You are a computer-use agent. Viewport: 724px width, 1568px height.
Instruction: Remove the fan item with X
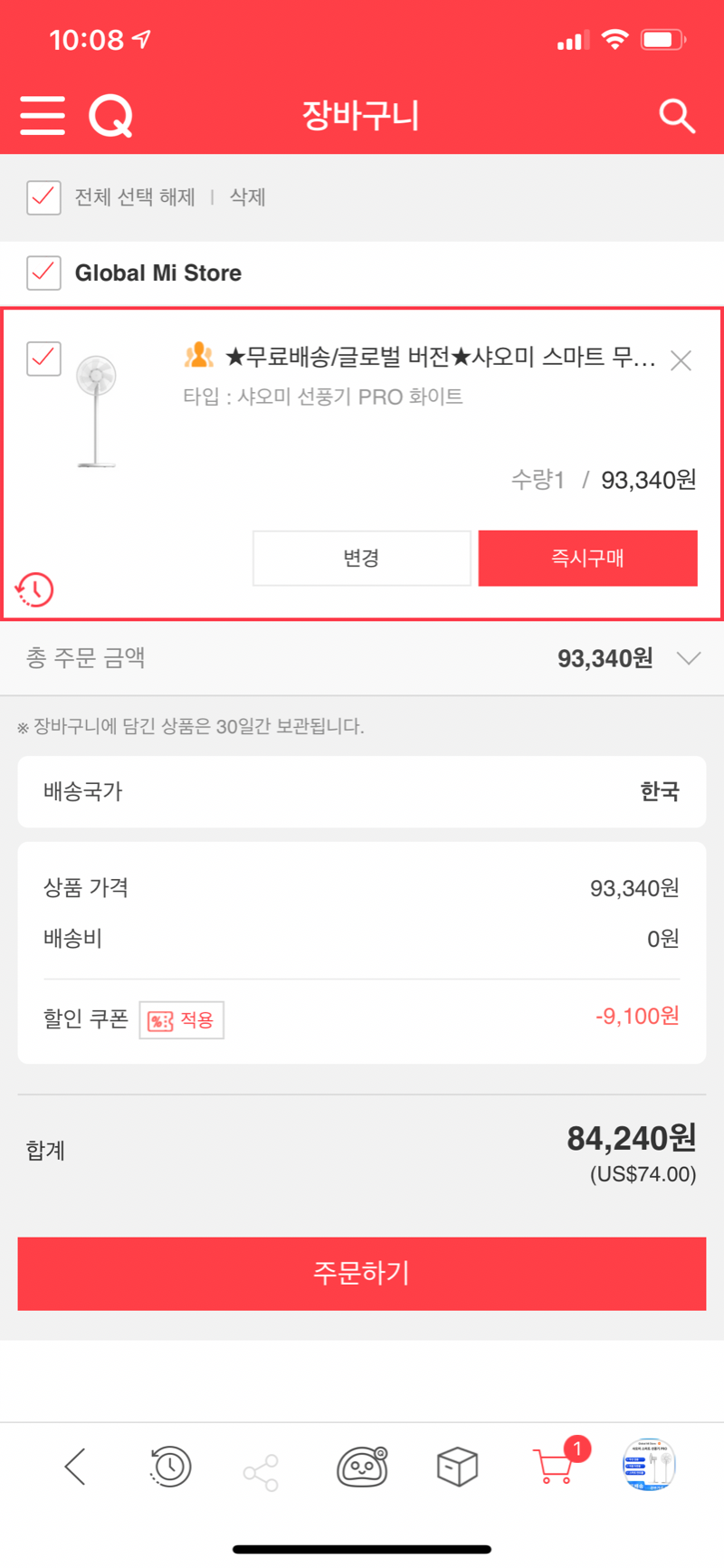pos(681,360)
